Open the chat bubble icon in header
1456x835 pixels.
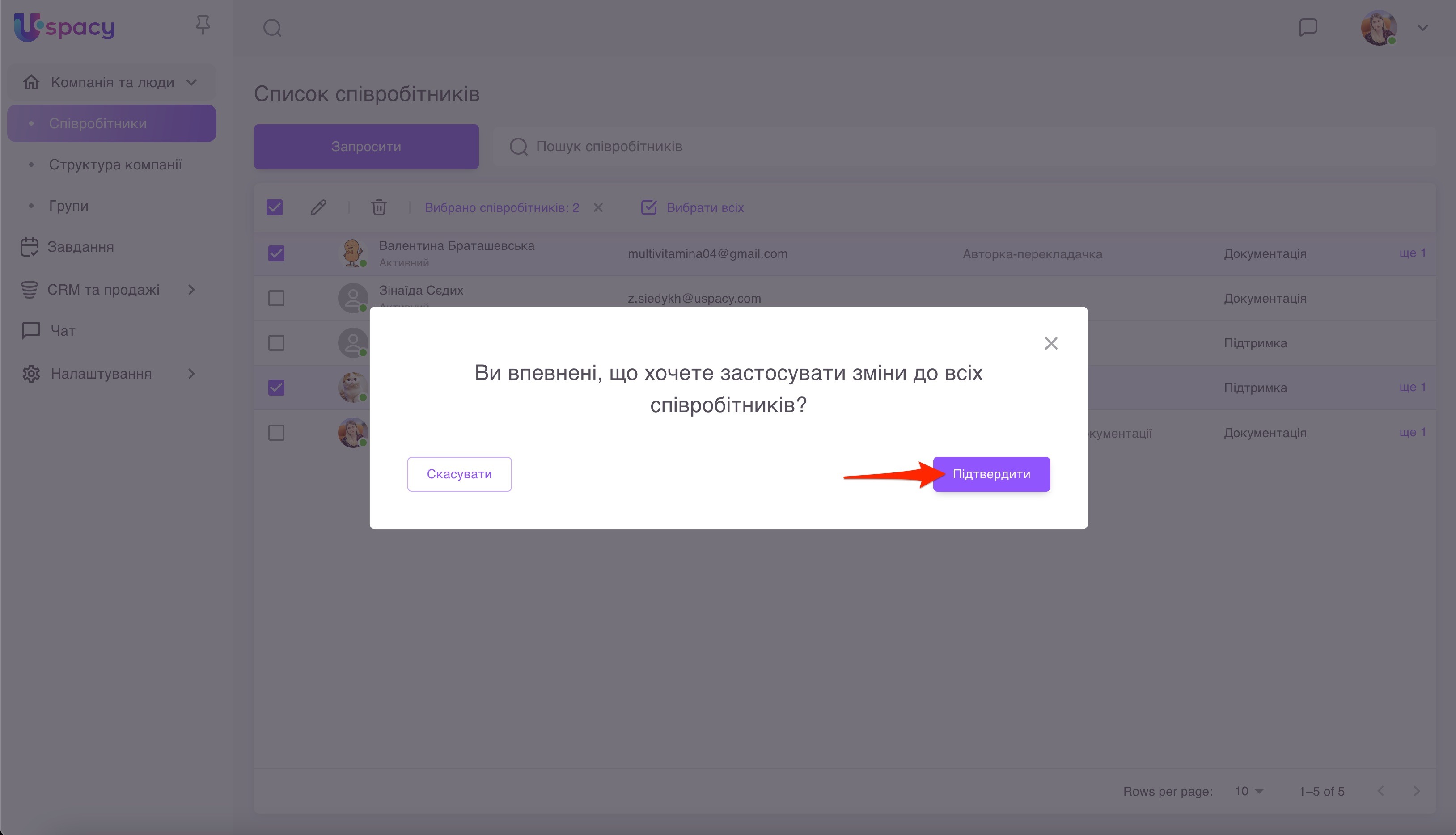click(1308, 27)
